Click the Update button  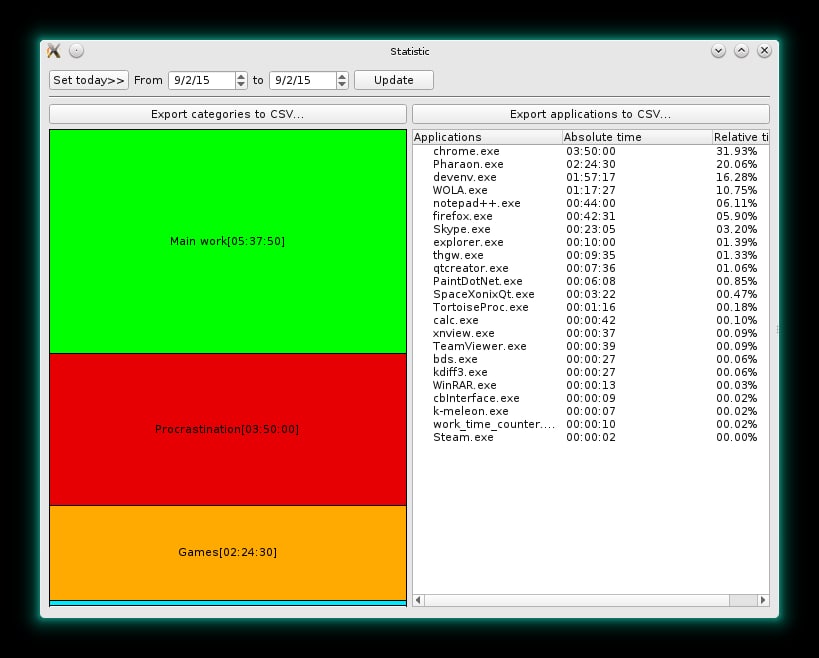tap(394, 80)
